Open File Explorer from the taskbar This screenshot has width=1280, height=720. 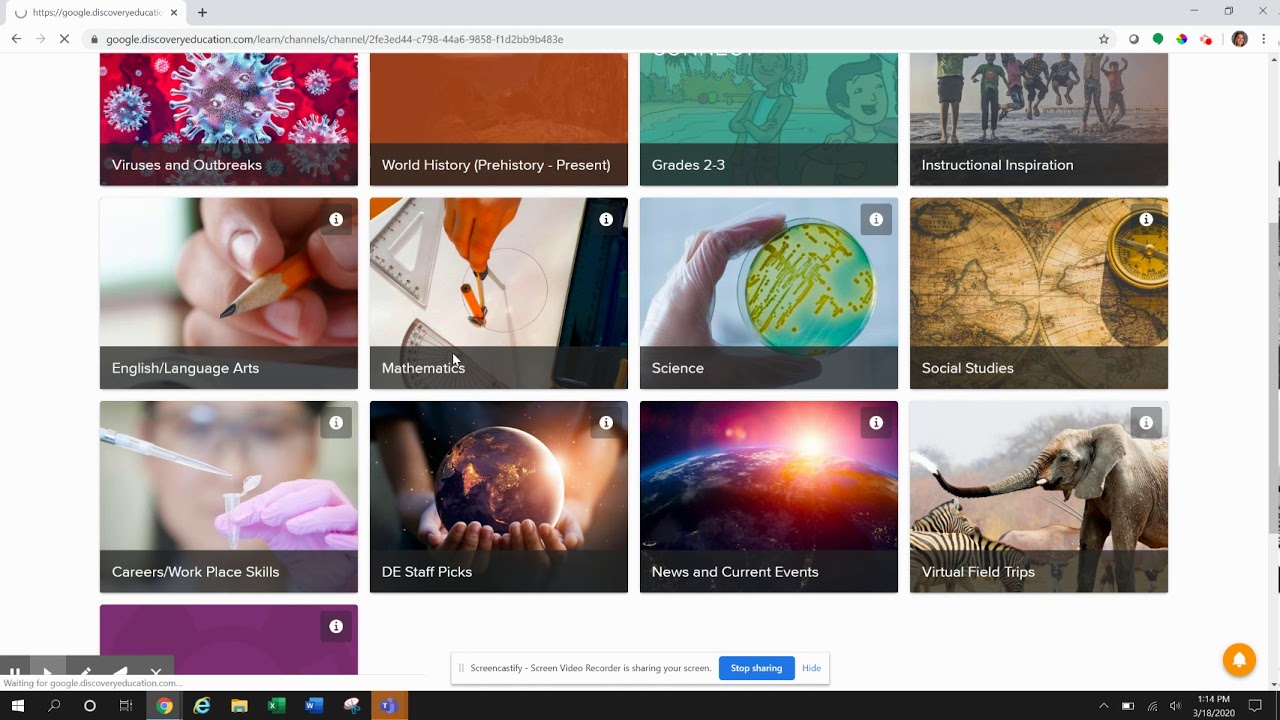(239, 706)
